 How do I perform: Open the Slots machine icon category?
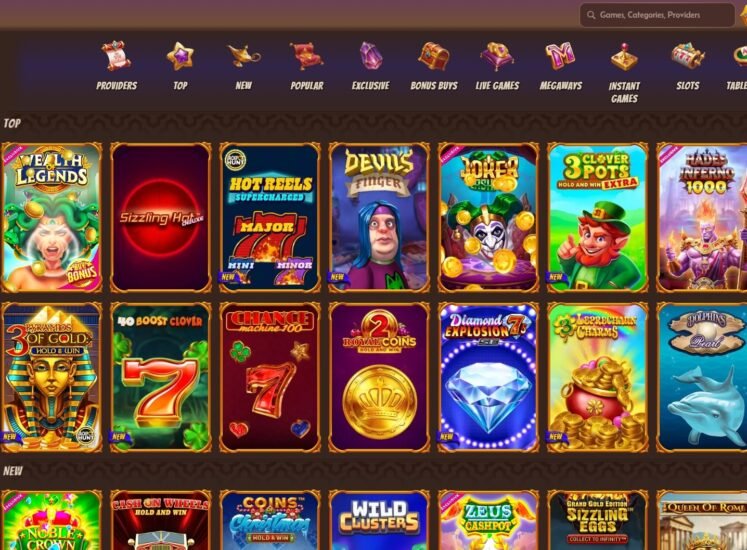[x=687, y=56]
